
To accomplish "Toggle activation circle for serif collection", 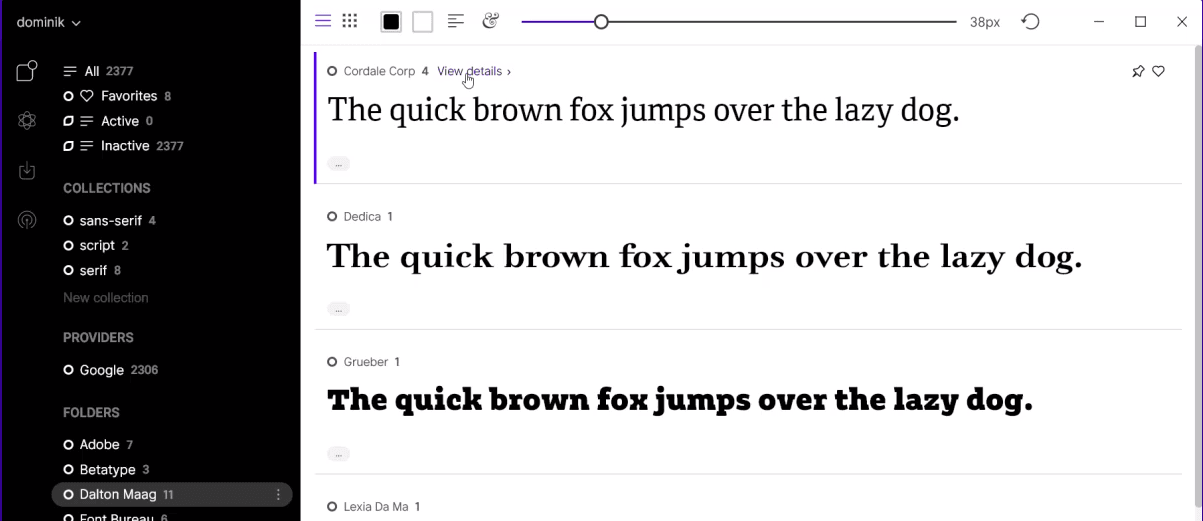I will click(x=68, y=270).
